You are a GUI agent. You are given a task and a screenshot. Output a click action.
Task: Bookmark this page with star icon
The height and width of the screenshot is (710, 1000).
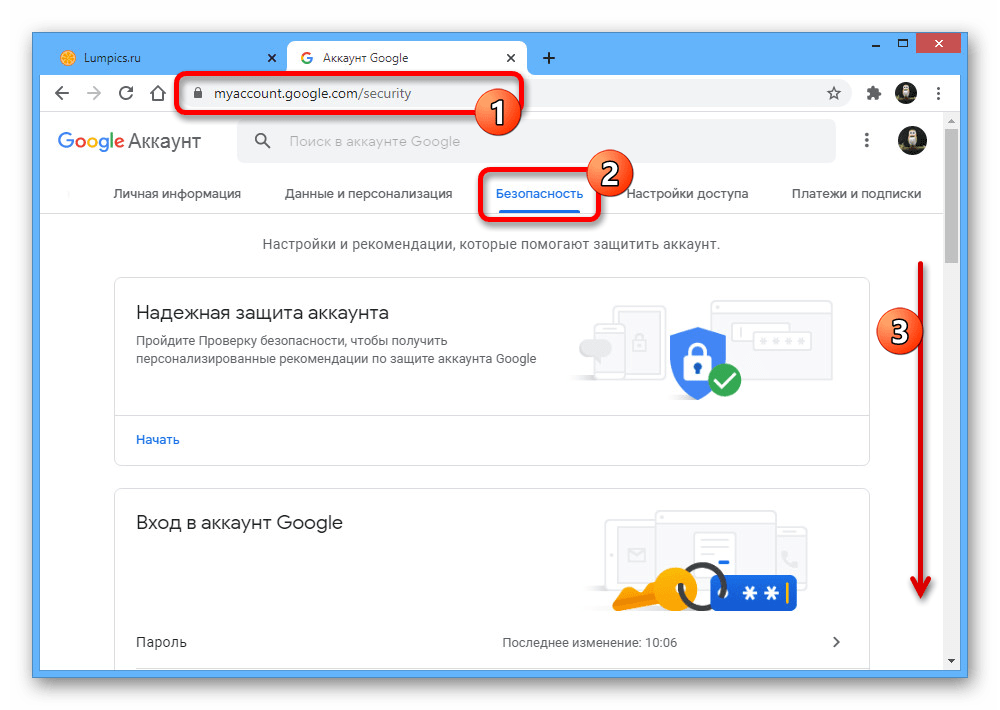click(x=833, y=93)
